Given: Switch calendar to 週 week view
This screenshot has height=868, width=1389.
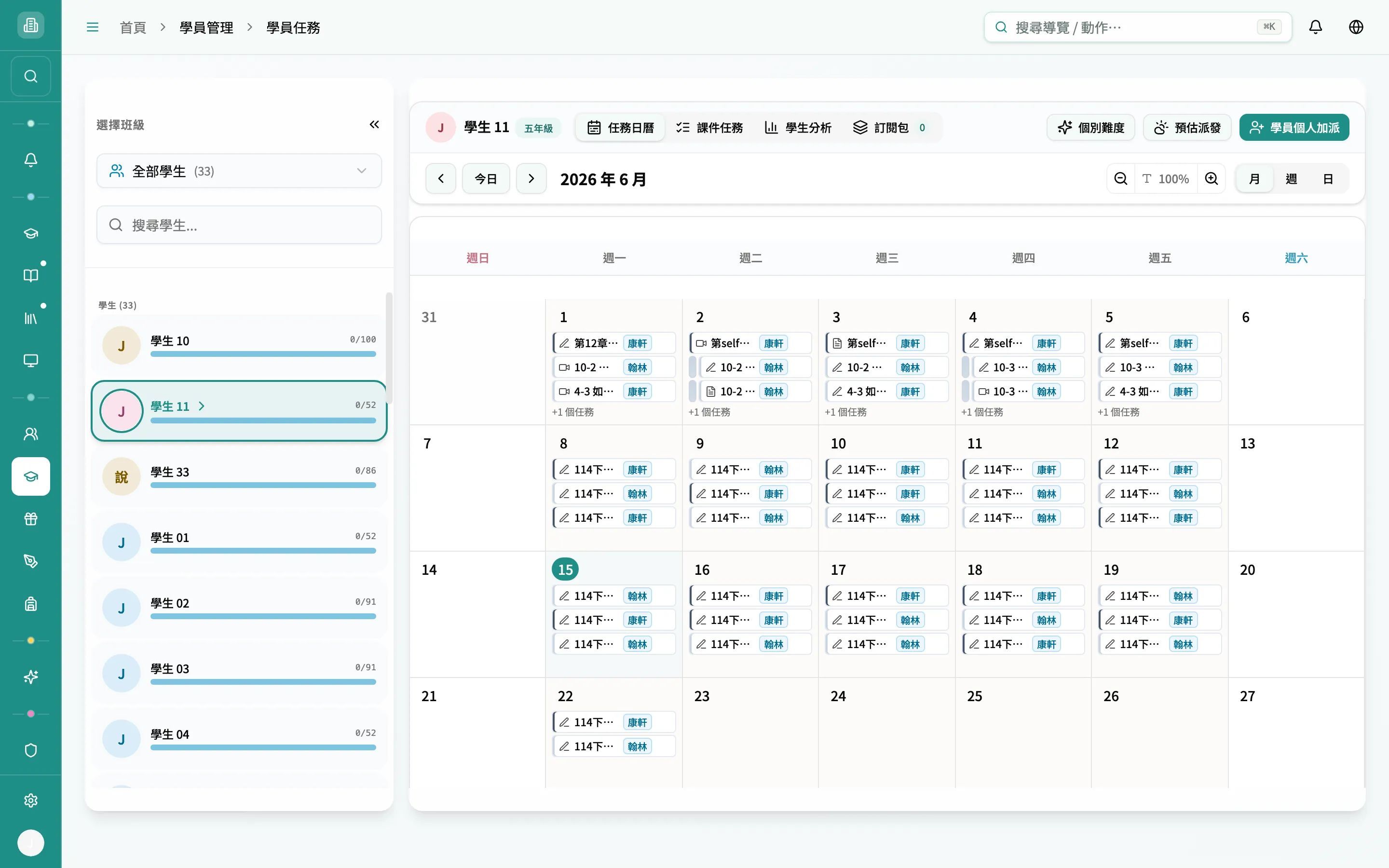Looking at the screenshot, I should (x=1292, y=178).
